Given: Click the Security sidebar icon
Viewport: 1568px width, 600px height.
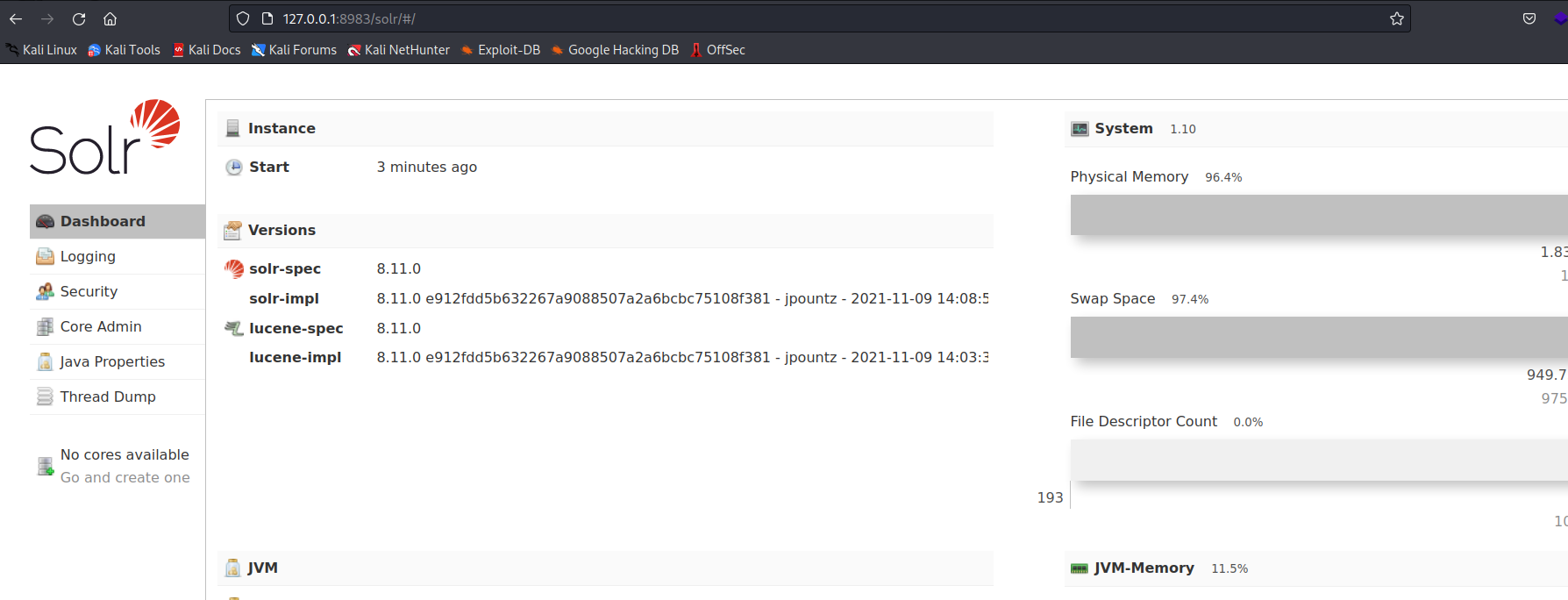Looking at the screenshot, I should 45,291.
